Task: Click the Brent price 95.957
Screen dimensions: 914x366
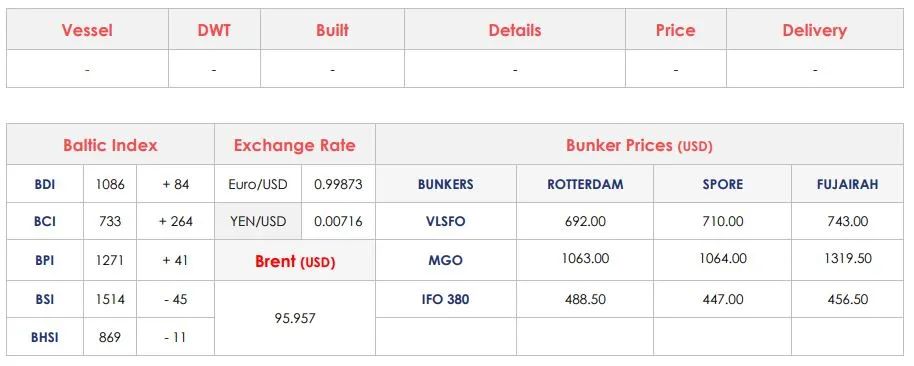Action: point(295,318)
